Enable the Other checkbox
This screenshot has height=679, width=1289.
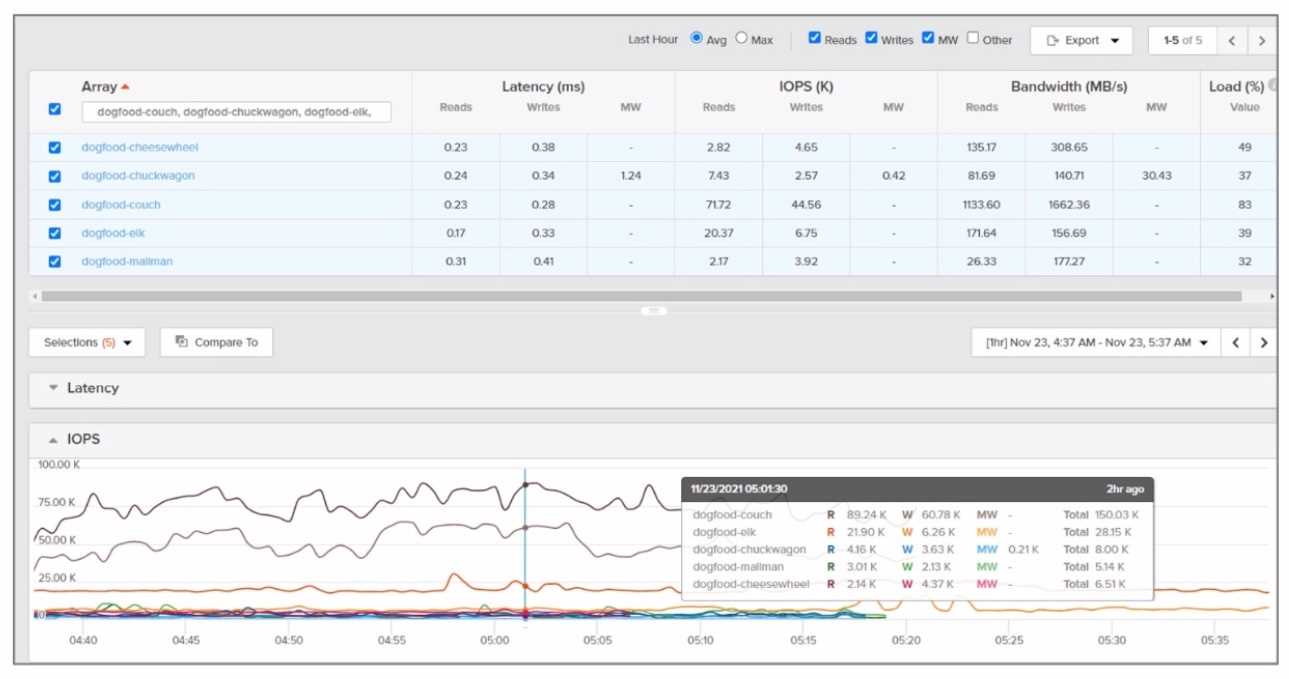973,38
